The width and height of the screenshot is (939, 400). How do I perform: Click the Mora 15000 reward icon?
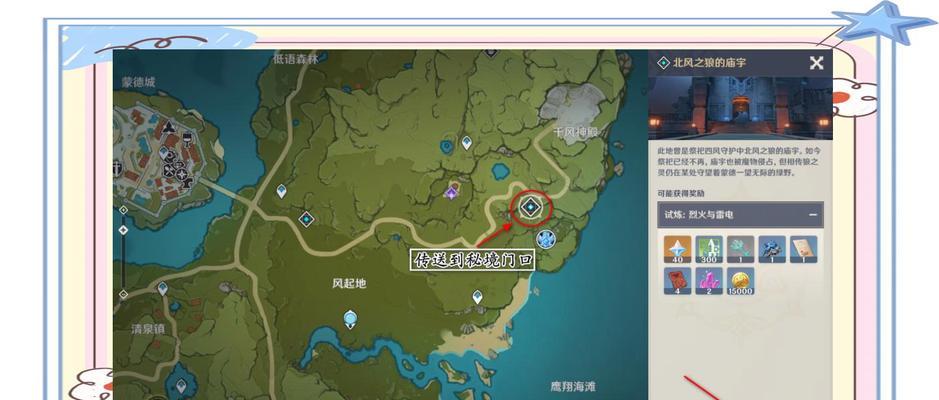pyautogui.click(x=741, y=282)
